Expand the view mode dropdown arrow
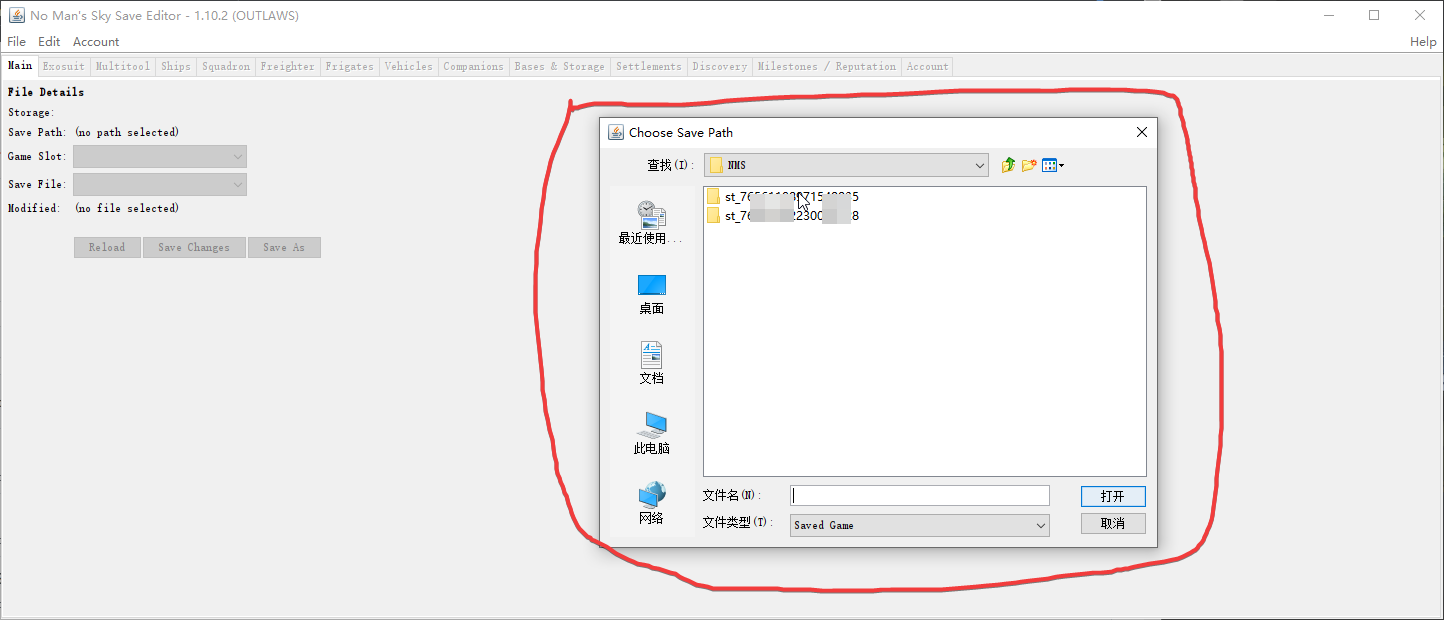The height and width of the screenshot is (620, 1444). [x=1062, y=164]
